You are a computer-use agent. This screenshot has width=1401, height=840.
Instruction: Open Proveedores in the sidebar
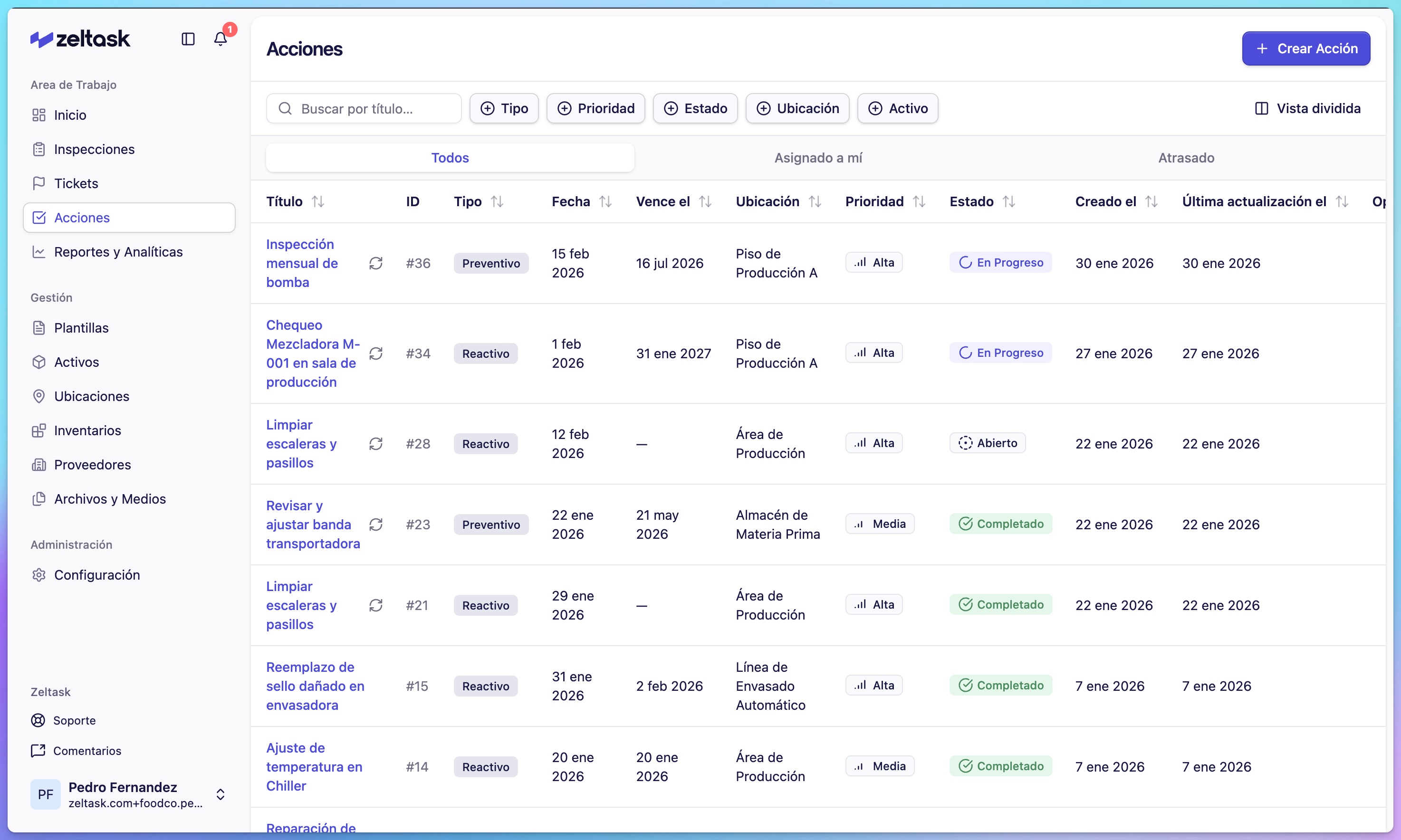129,465
